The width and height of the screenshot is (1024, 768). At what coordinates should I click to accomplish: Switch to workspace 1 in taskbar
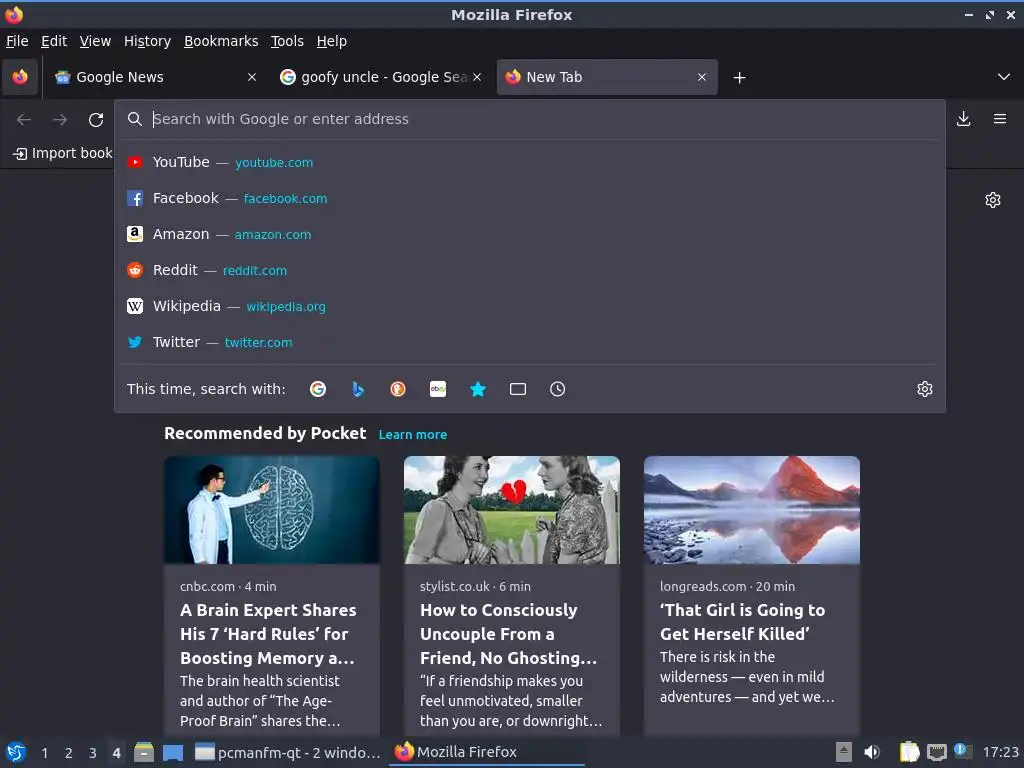tap(44, 753)
